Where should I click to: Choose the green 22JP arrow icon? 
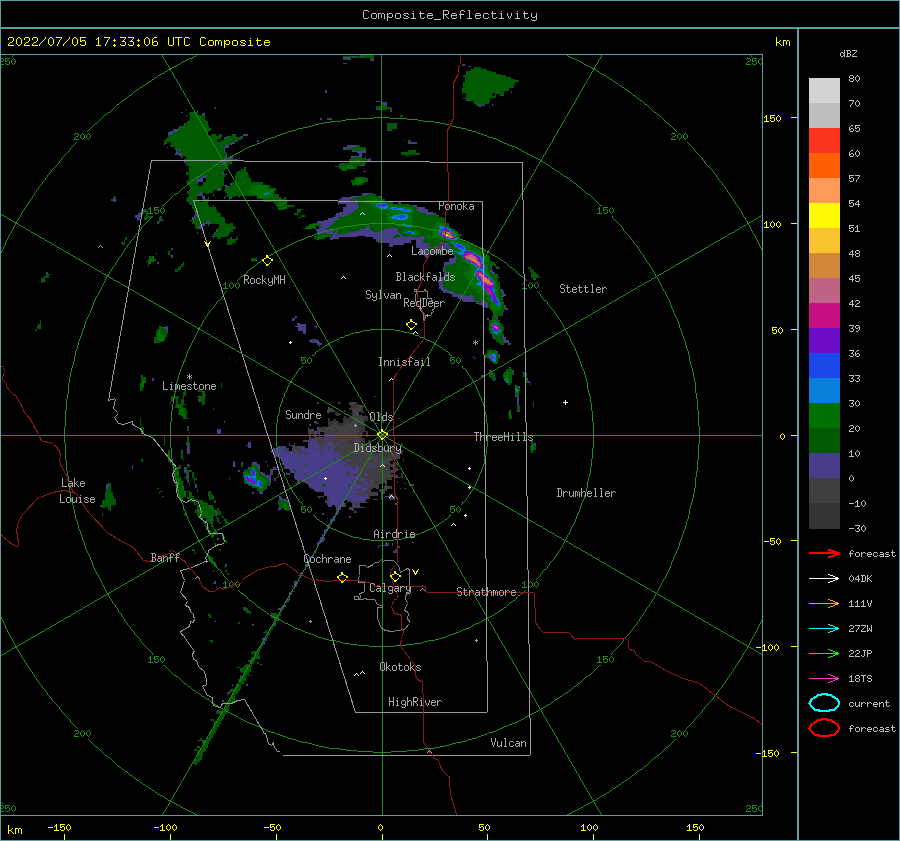tap(824, 653)
